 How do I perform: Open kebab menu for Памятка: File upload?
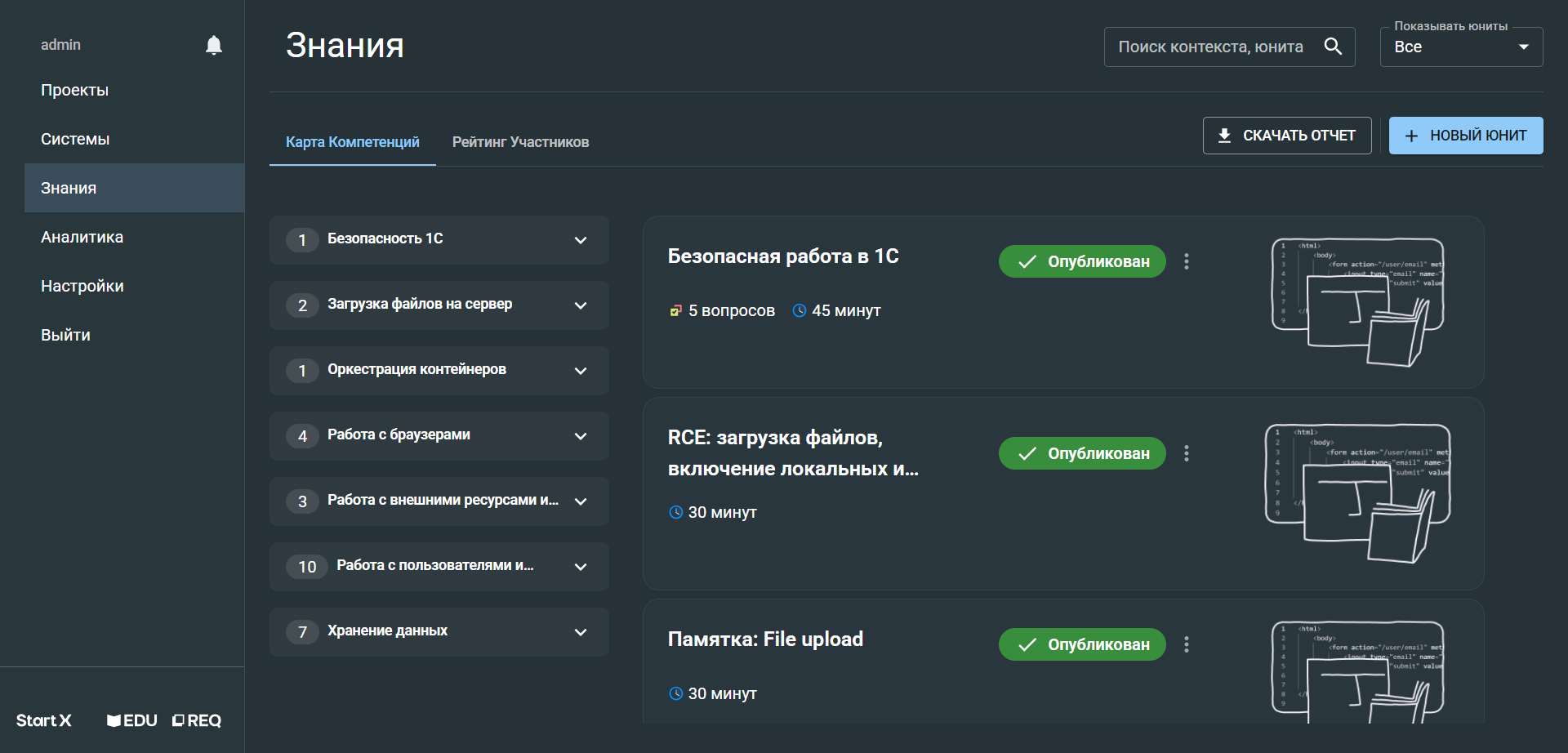(1187, 644)
